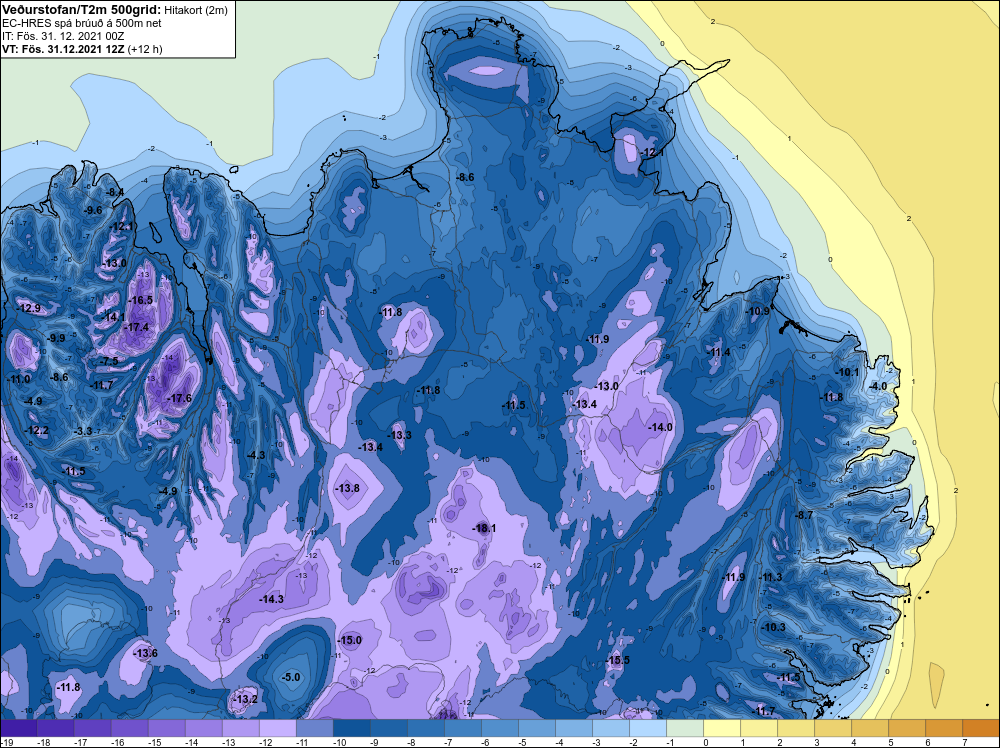Click the -4.3 temperature label

coord(256,455)
